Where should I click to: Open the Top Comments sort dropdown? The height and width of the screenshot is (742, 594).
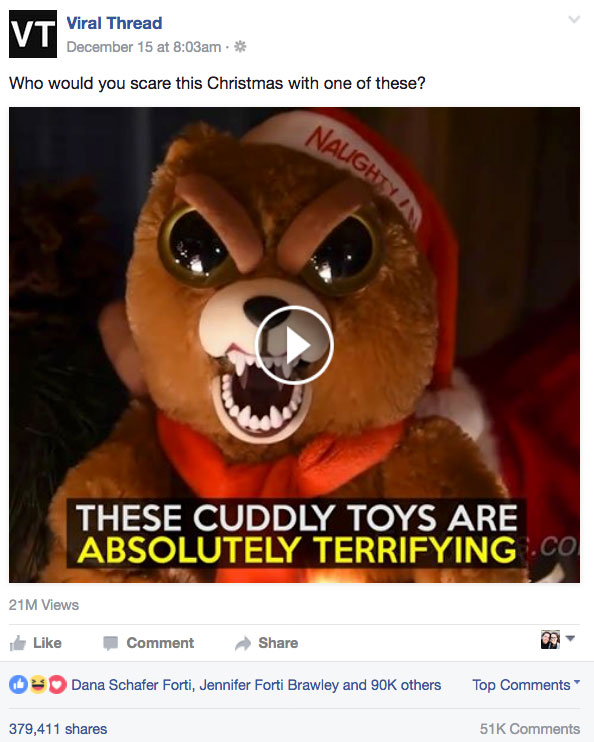(526, 685)
